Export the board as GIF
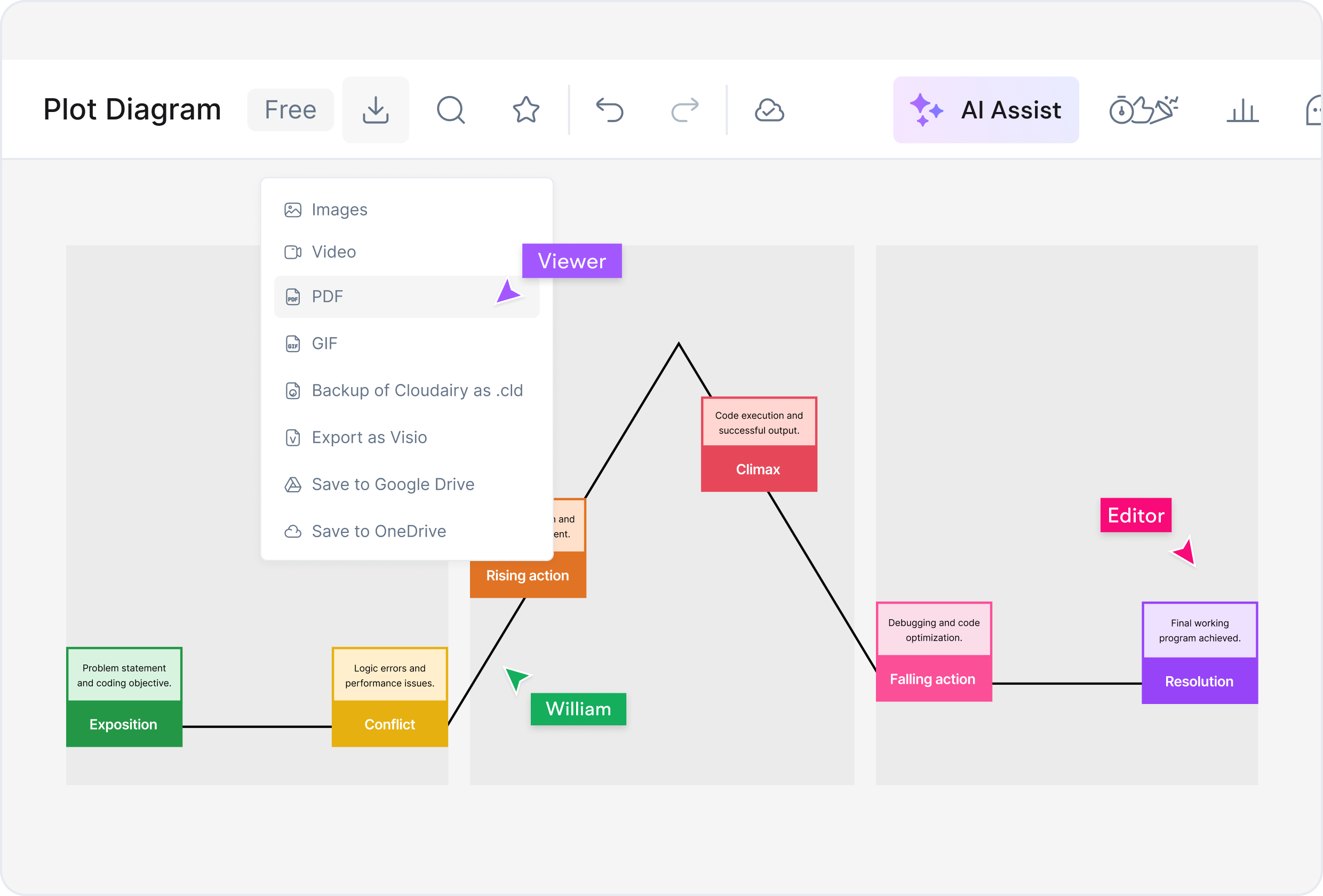This screenshot has height=896, width=1323. click(407, 343)
